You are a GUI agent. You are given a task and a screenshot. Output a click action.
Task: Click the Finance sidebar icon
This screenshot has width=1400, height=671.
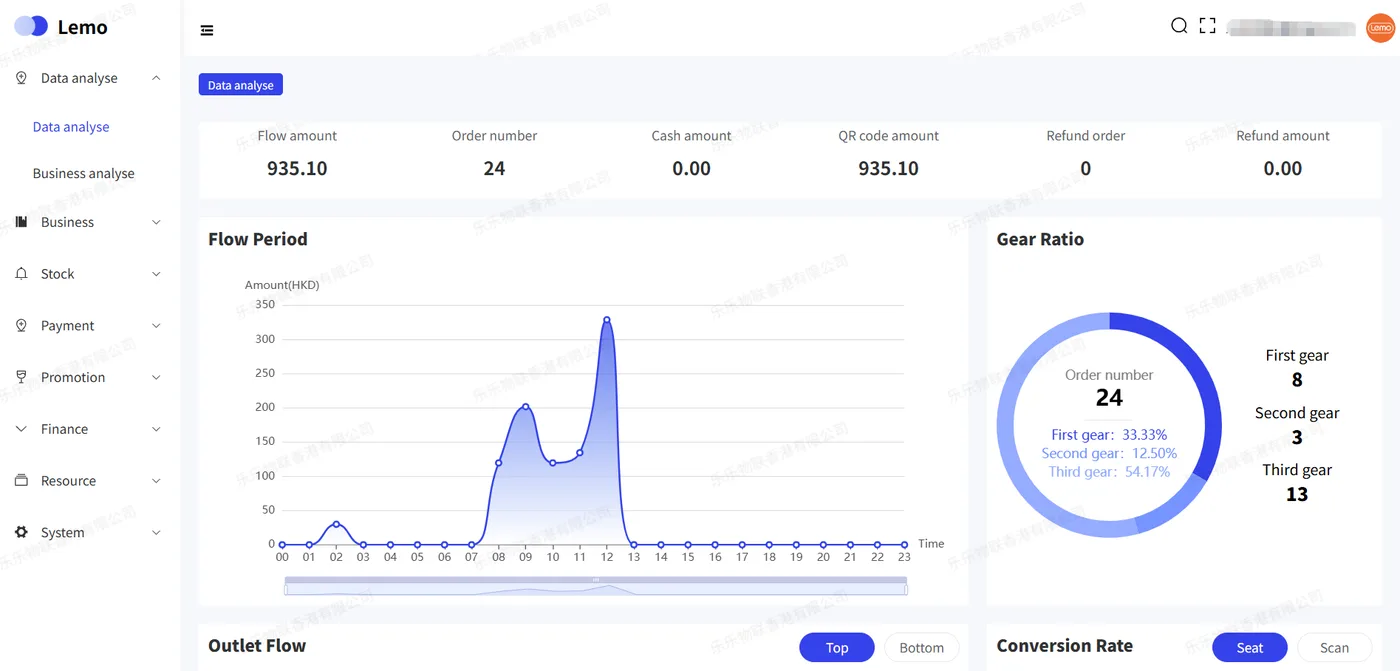pos(21,429)
